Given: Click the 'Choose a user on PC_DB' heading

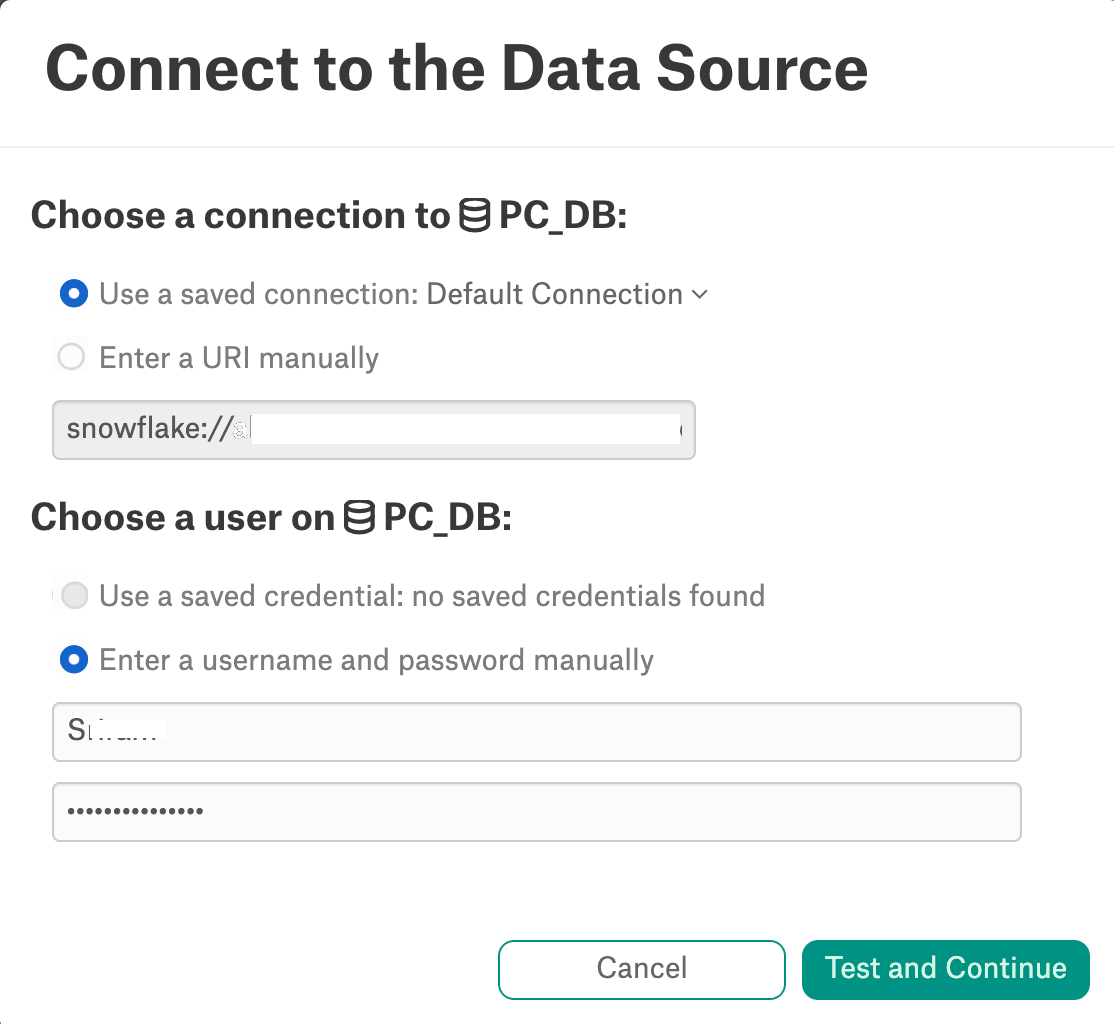Looking at the screenshot, I should click(271, 517).
